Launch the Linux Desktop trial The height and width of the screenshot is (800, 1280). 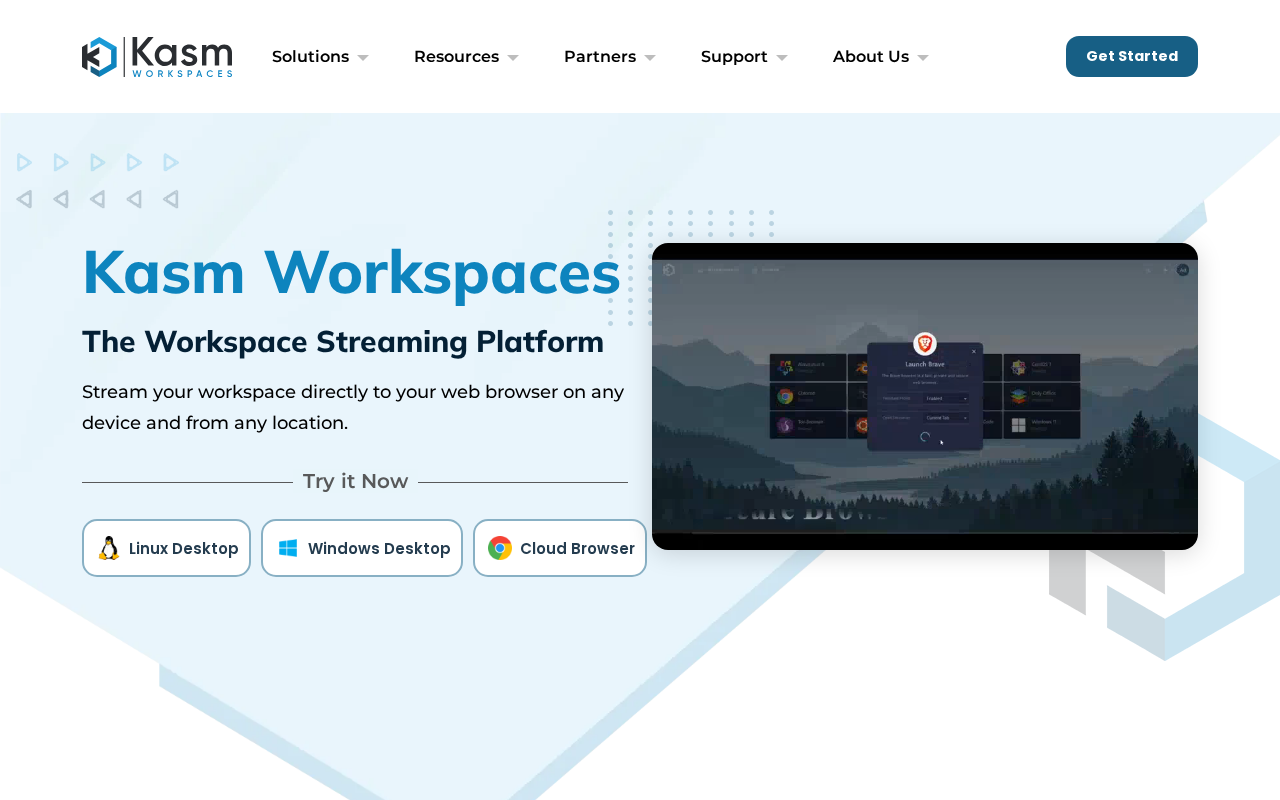166,548
